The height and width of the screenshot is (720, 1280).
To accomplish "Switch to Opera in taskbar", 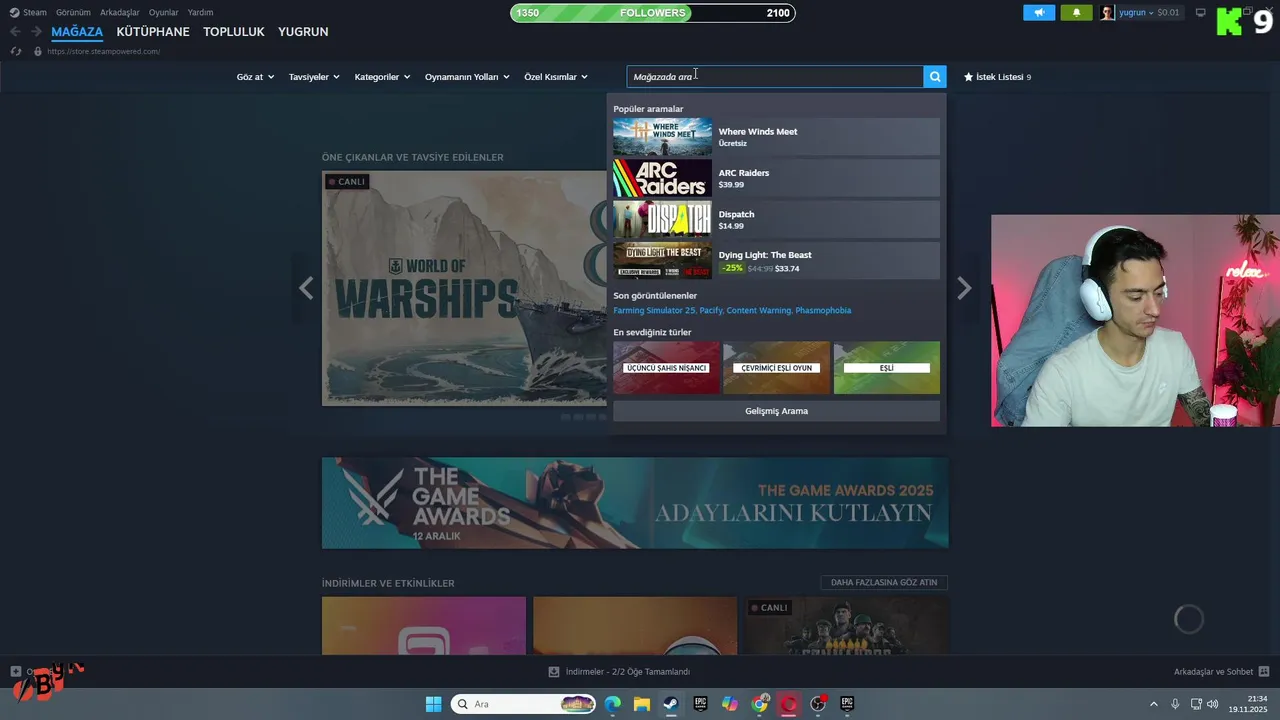I will pyautogui.click(x=789, y=704).
